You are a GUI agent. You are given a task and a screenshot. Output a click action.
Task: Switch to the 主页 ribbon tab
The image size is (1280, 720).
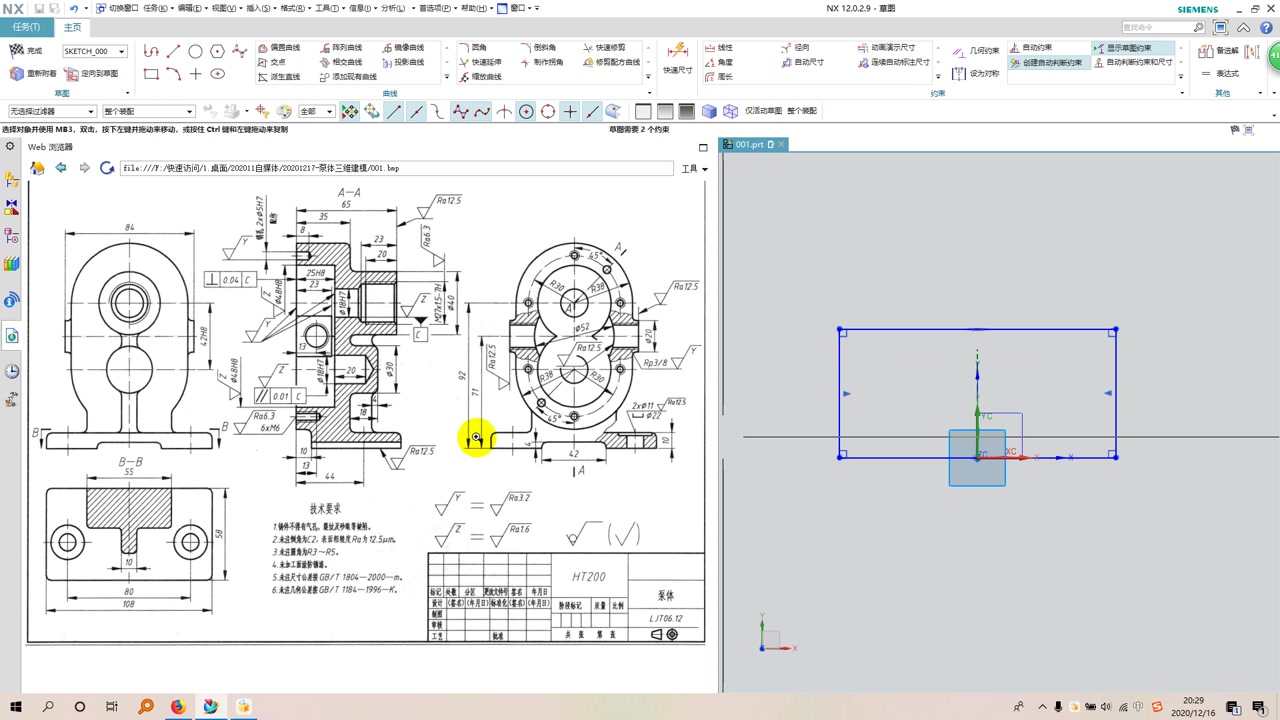pos(72,27)
